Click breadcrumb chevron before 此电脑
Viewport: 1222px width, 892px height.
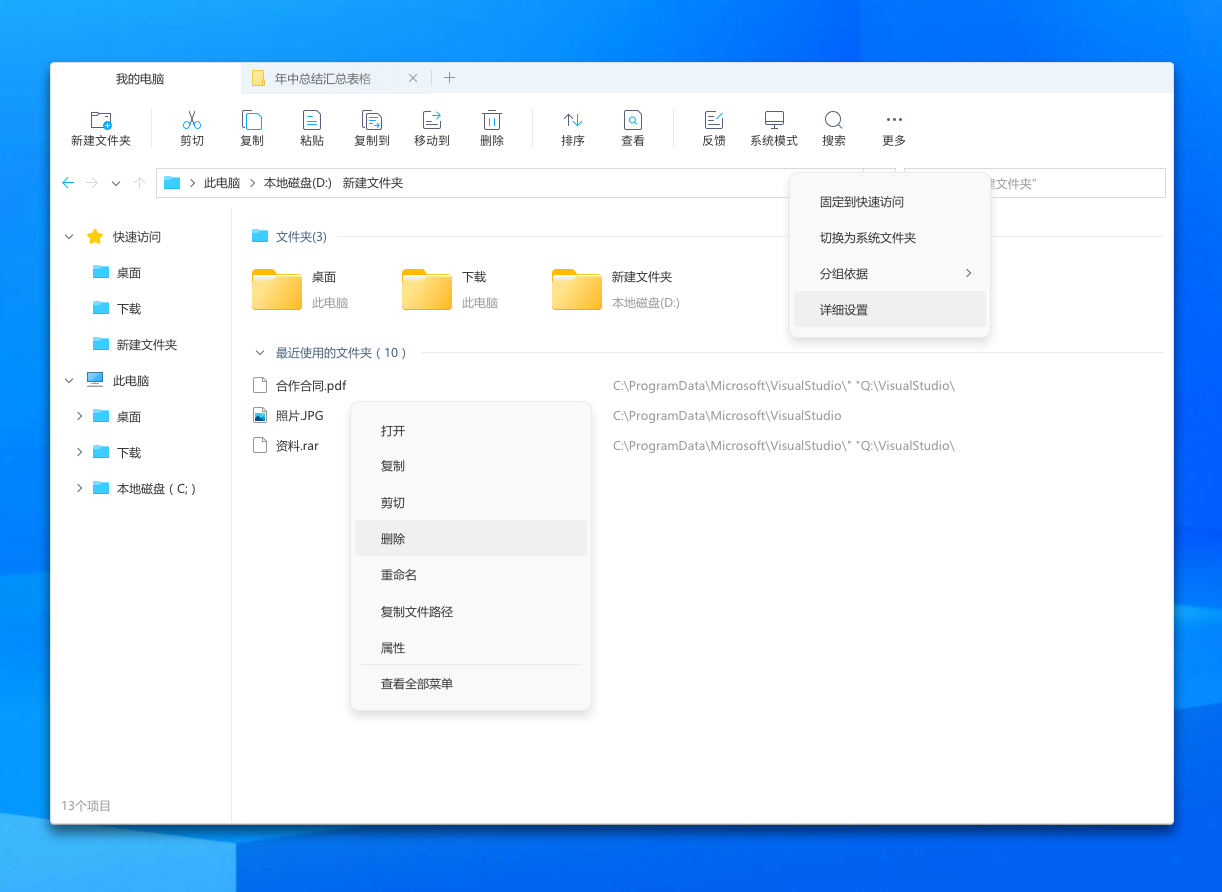click(x=192, y=183)
